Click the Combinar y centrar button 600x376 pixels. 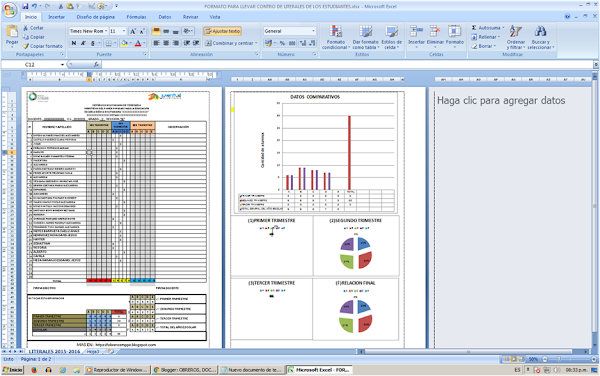point(231,43)
